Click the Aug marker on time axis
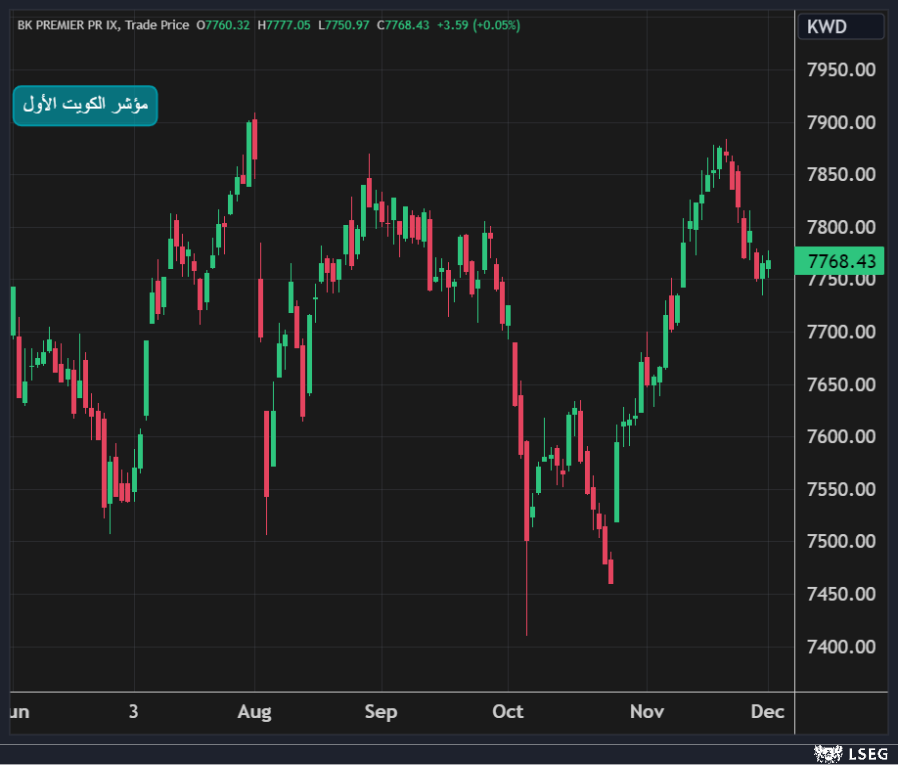Image resolution: width=898 pixels, height=765 pixels. [254, 712]
